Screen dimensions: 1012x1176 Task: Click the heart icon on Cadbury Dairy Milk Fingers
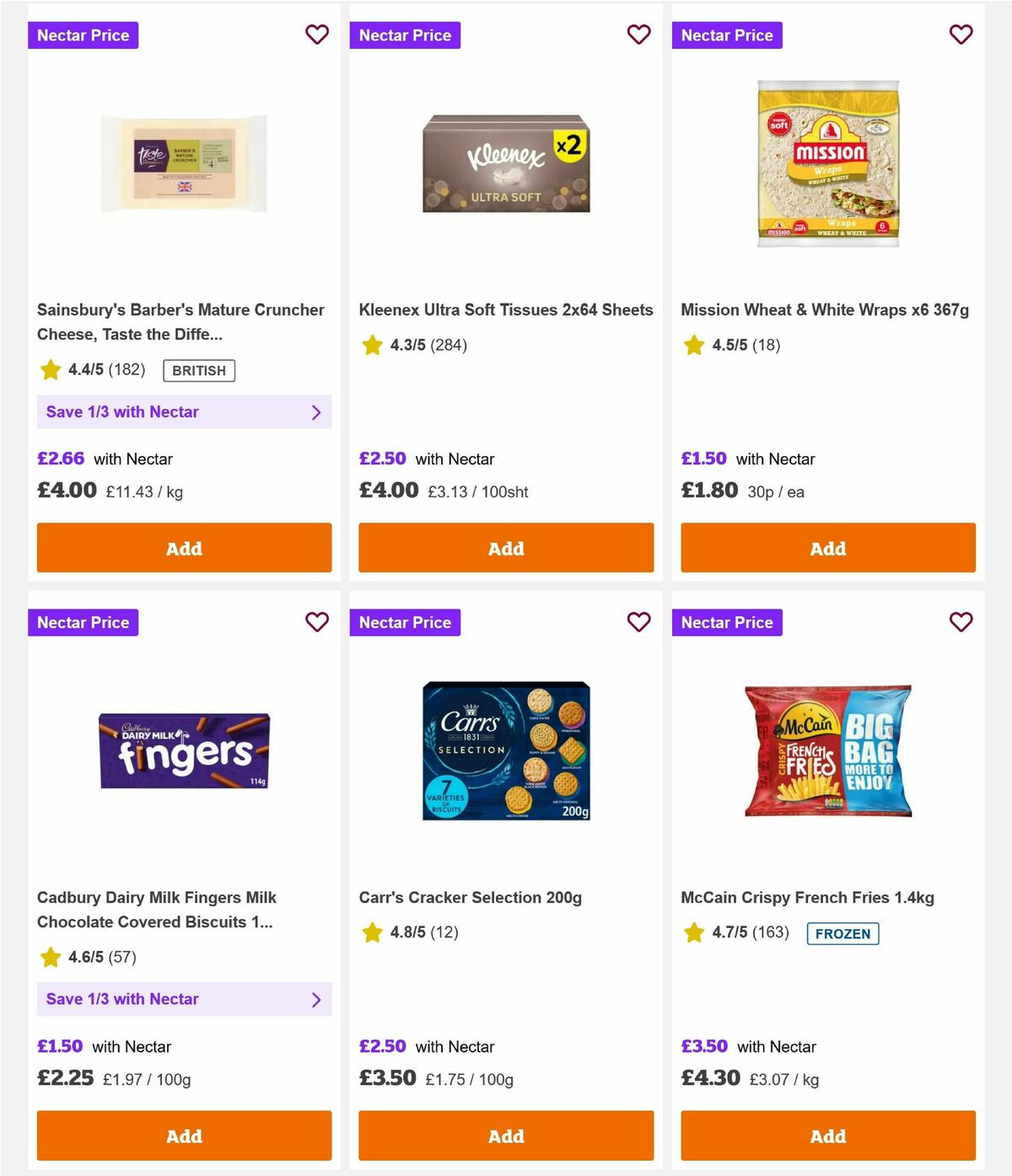tap(317, 622)
